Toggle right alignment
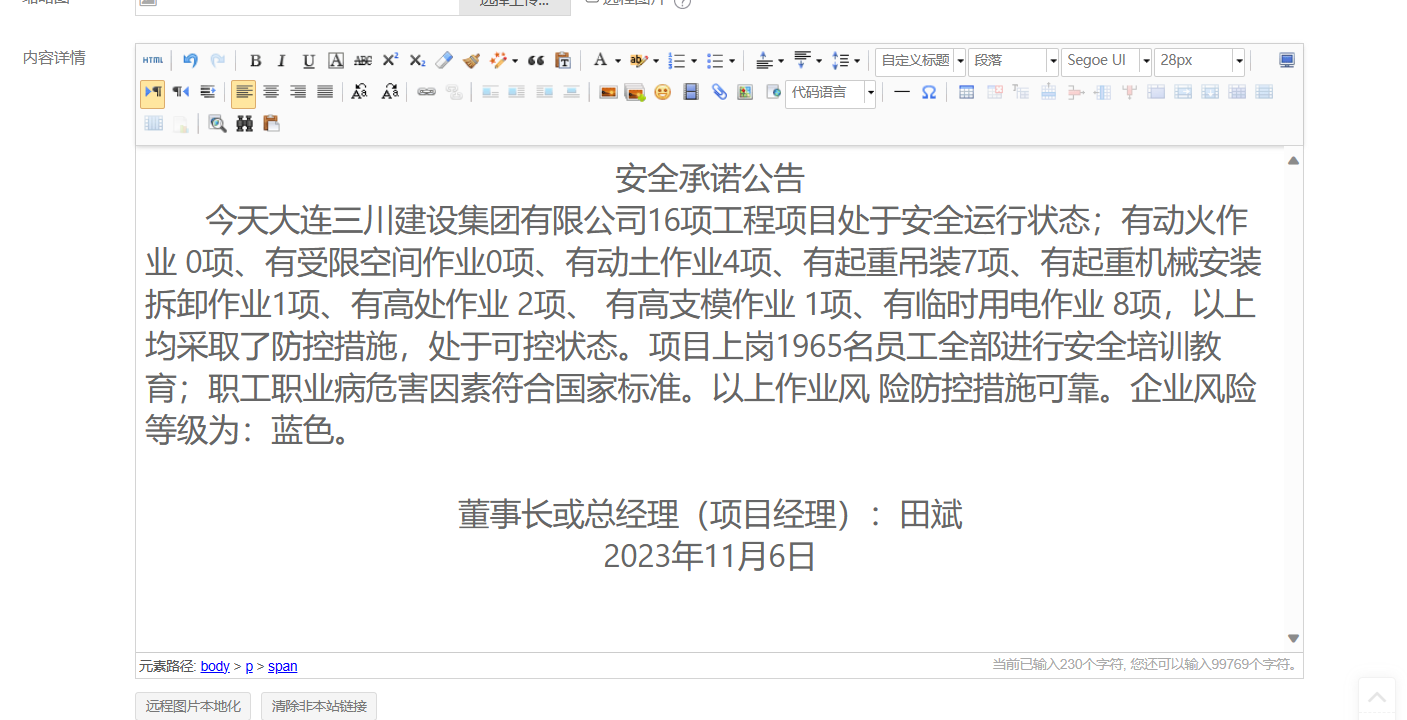This screenshot has width=1407, height=720. tap(298, 92)
